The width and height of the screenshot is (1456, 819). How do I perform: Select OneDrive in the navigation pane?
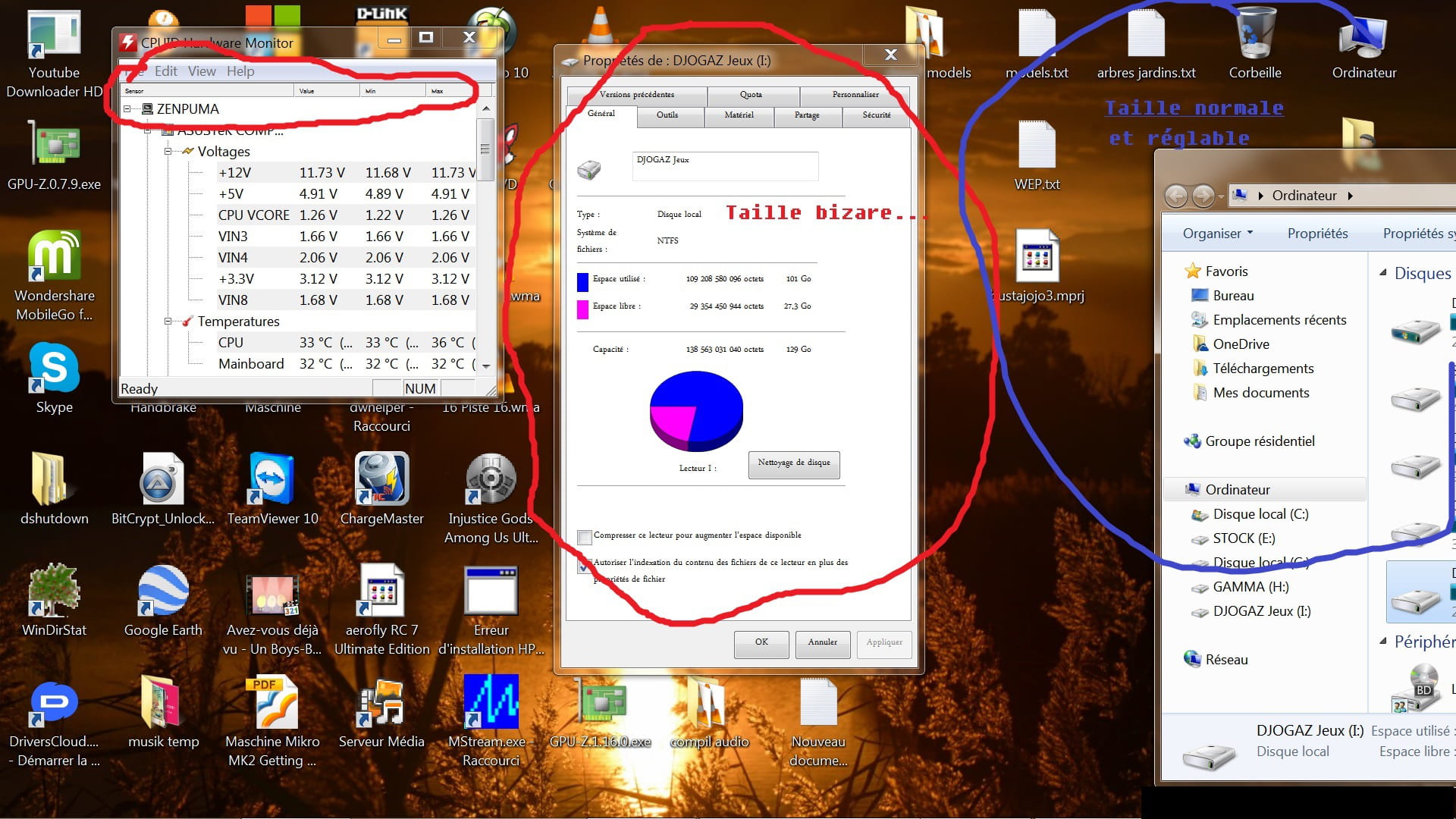1241,344
